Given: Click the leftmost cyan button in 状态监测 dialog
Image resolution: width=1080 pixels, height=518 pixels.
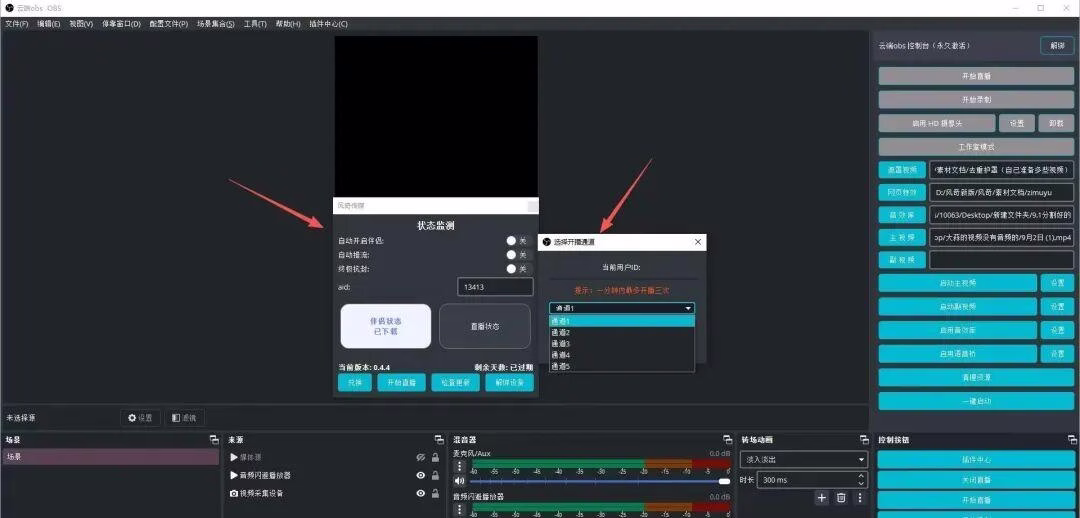Looking at the screenshot, I should 355,382.
